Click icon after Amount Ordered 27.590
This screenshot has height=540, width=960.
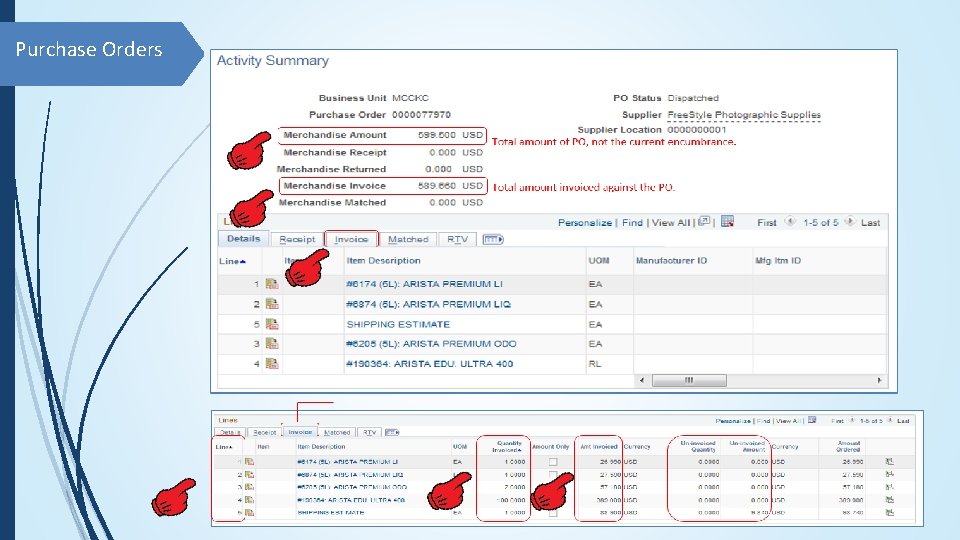point(890,474)
